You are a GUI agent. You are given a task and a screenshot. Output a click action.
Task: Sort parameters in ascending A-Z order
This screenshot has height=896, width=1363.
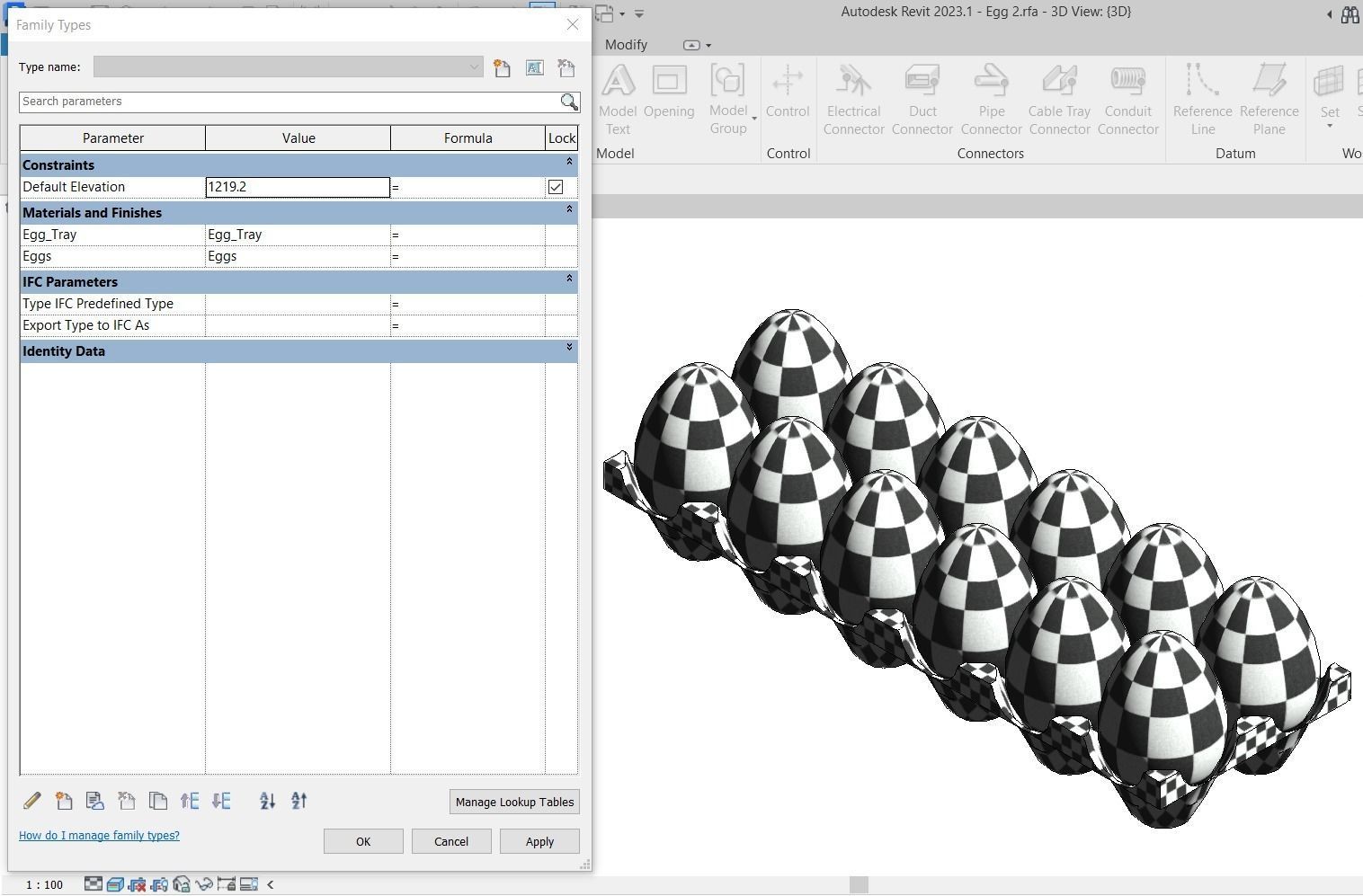267,801
